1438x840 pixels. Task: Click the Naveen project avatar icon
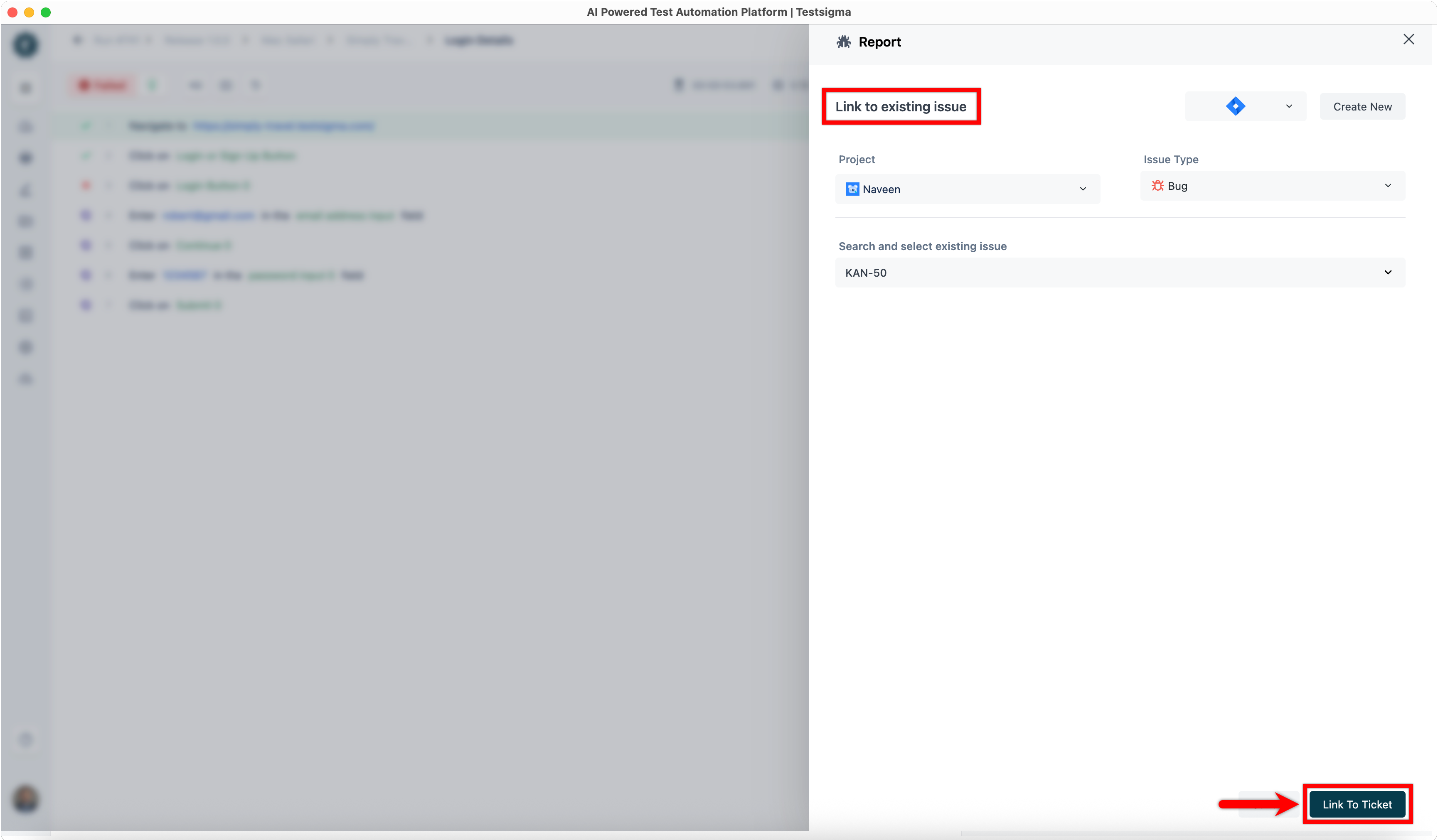coord(852,189)
